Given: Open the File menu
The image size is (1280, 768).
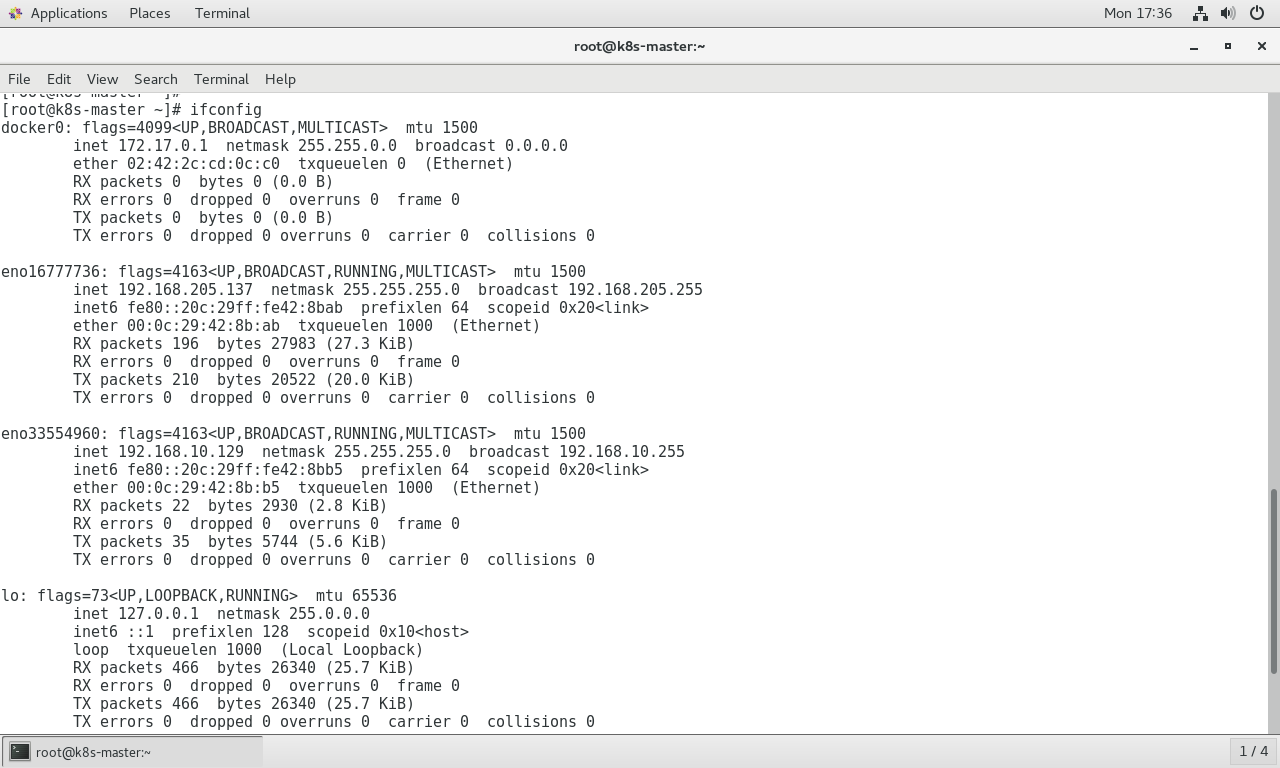Looking at the screenshot, I should [x=19, y=79].
